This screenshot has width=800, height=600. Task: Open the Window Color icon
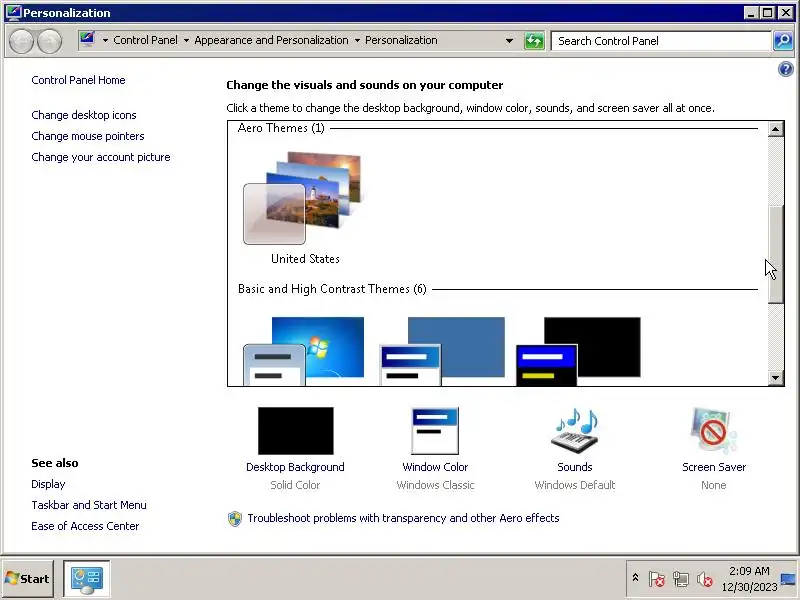tap(435, 431)
